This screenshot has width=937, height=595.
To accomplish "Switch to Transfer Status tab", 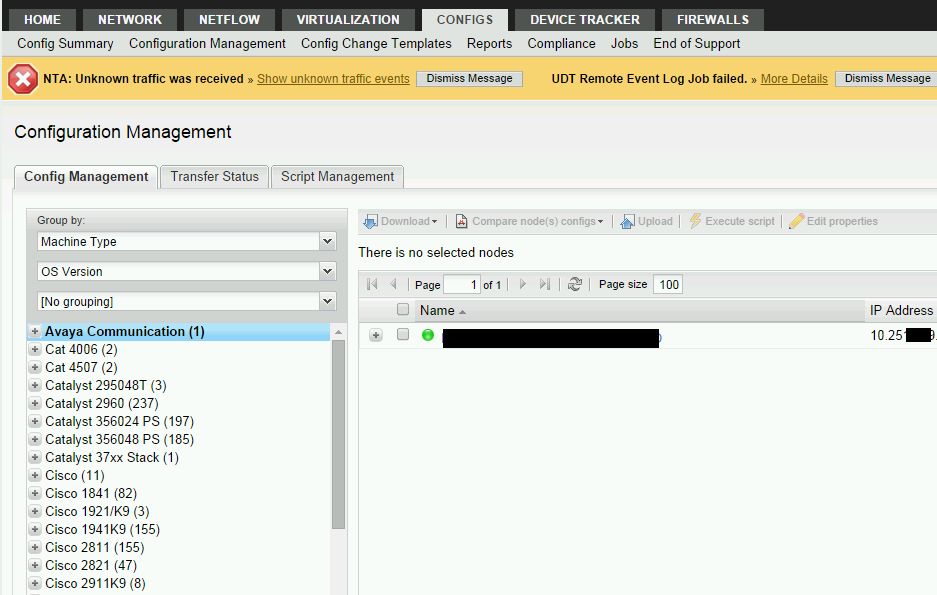I will click(x=215, y=177).
